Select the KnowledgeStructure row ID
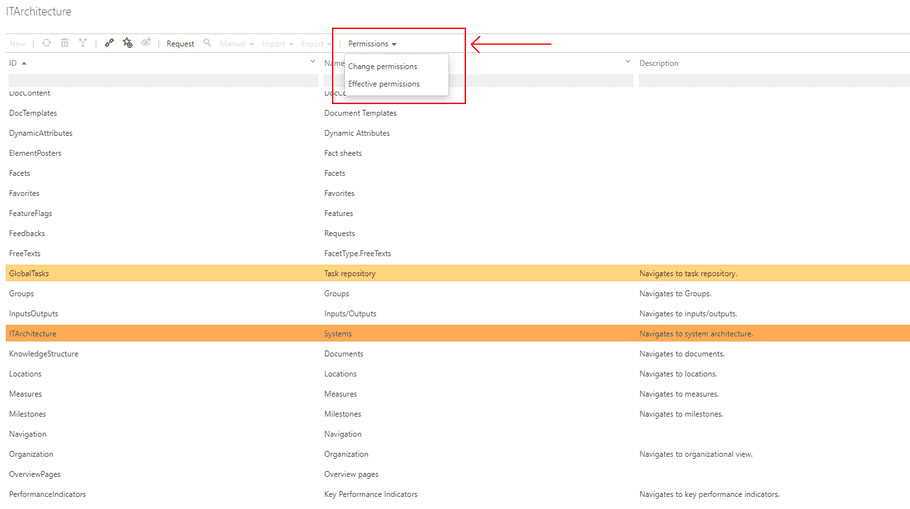Screen dimensions: 910x509 tap(44, 354)
